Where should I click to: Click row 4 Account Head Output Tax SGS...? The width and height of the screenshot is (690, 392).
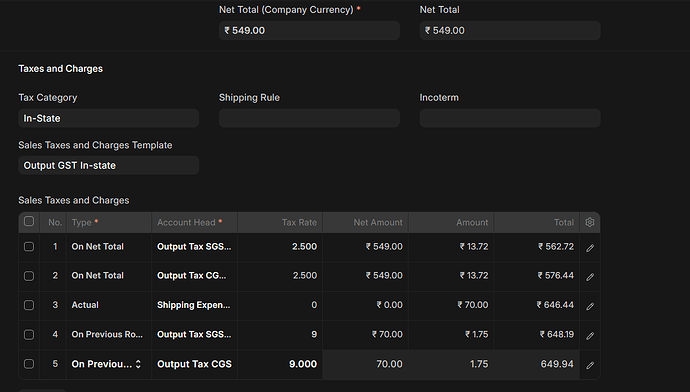point(194,334)
